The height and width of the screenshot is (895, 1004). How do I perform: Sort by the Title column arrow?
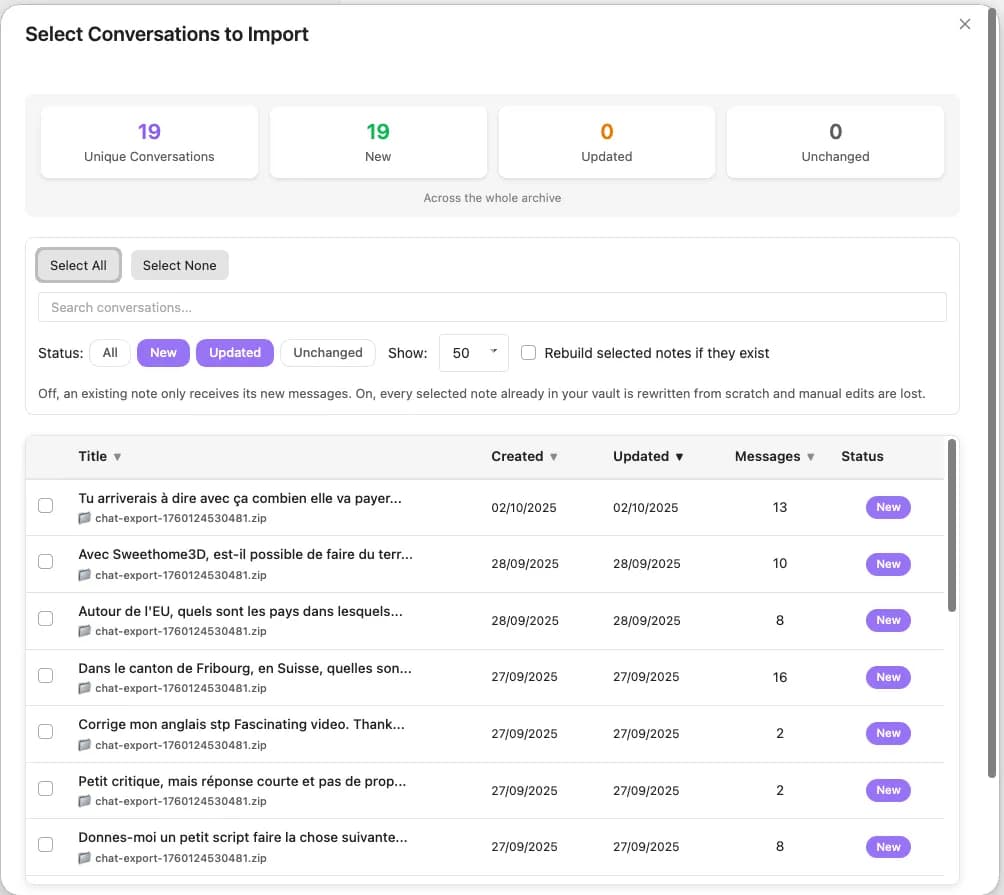click(x=117, y=457)
